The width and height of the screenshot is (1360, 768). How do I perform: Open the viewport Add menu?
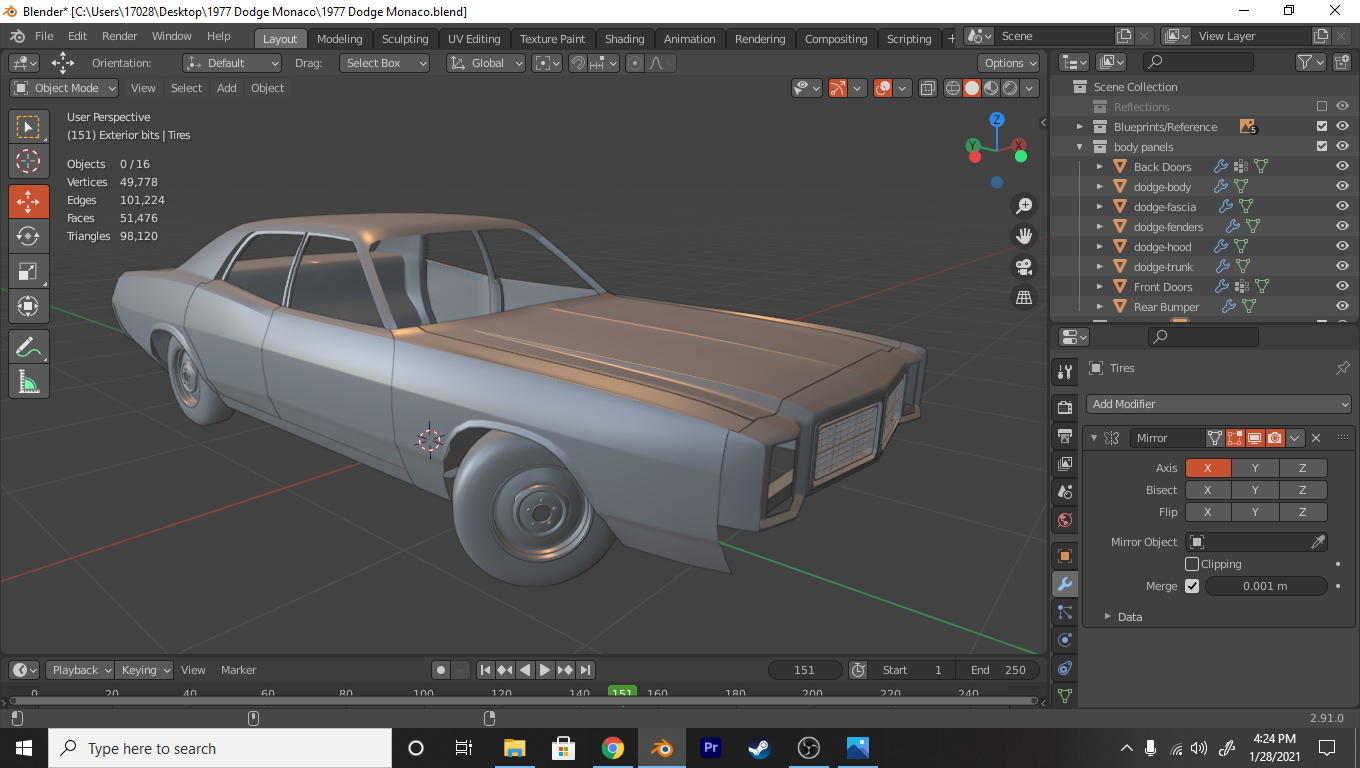coord(227,88)
